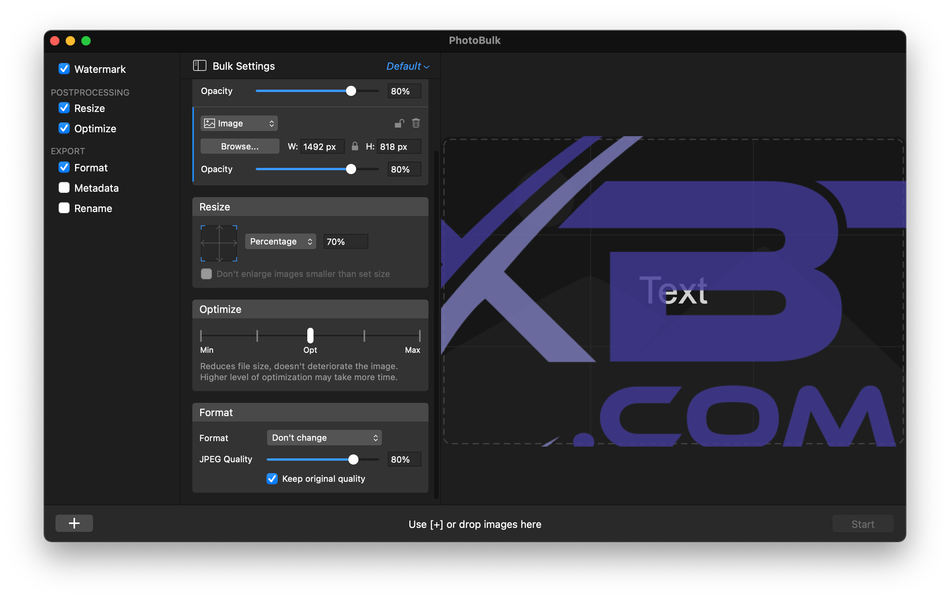950x600 pixels.
Task: Click the Text watermark in preview
Action: point(673,290)
